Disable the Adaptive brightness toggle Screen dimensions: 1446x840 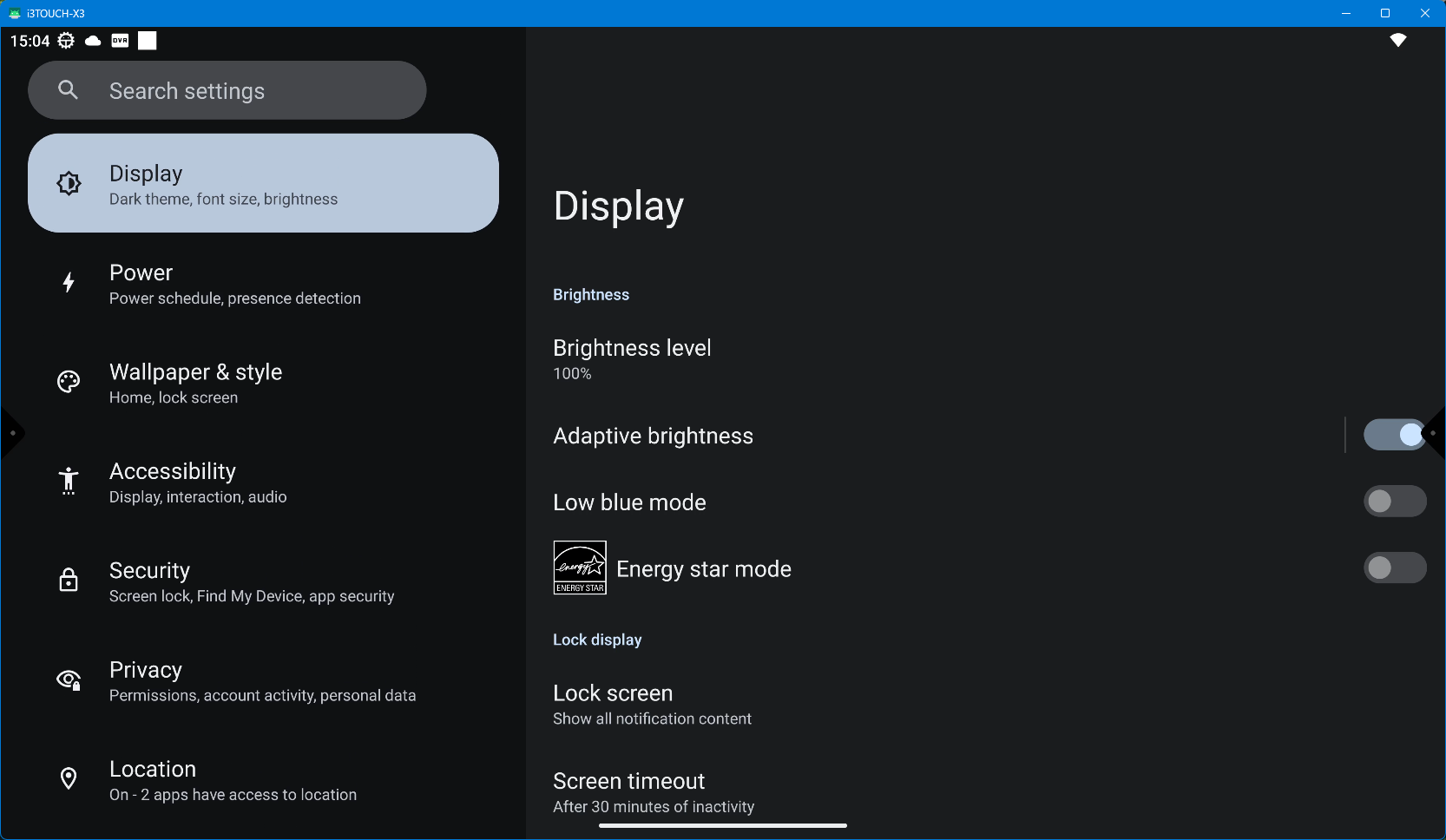pyautogui.click(x=1394, y=435)
